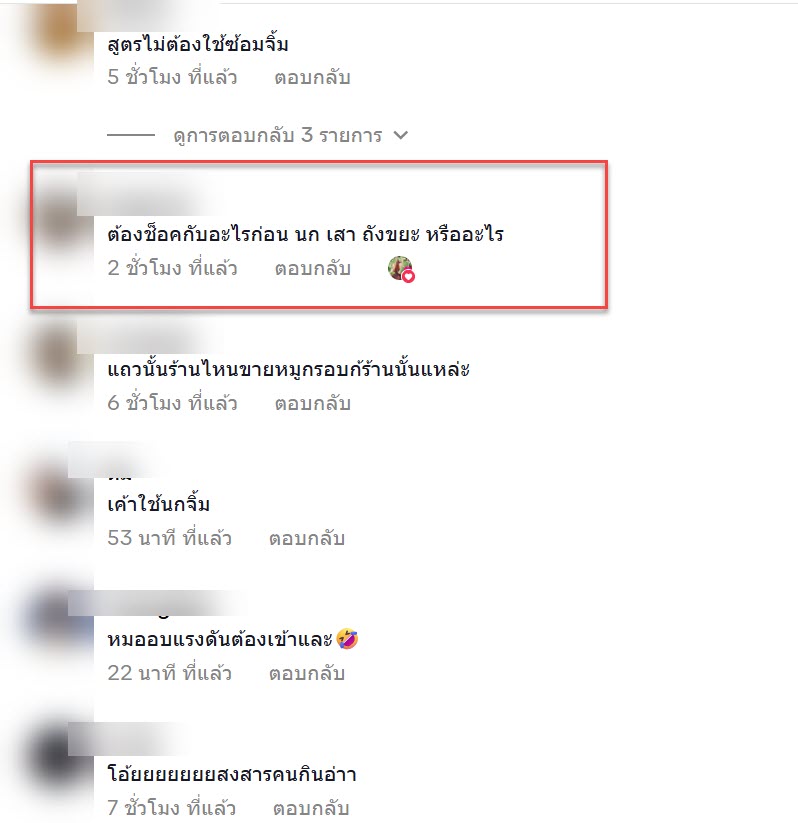Image resolution: width=798 pixels, height=823 pixels.
Task: Select the comment text แถวนั้นร้านไหนขายหมูกรอบก้ร้านนั้นแหล่ะ
Action: tap(288, 370)
